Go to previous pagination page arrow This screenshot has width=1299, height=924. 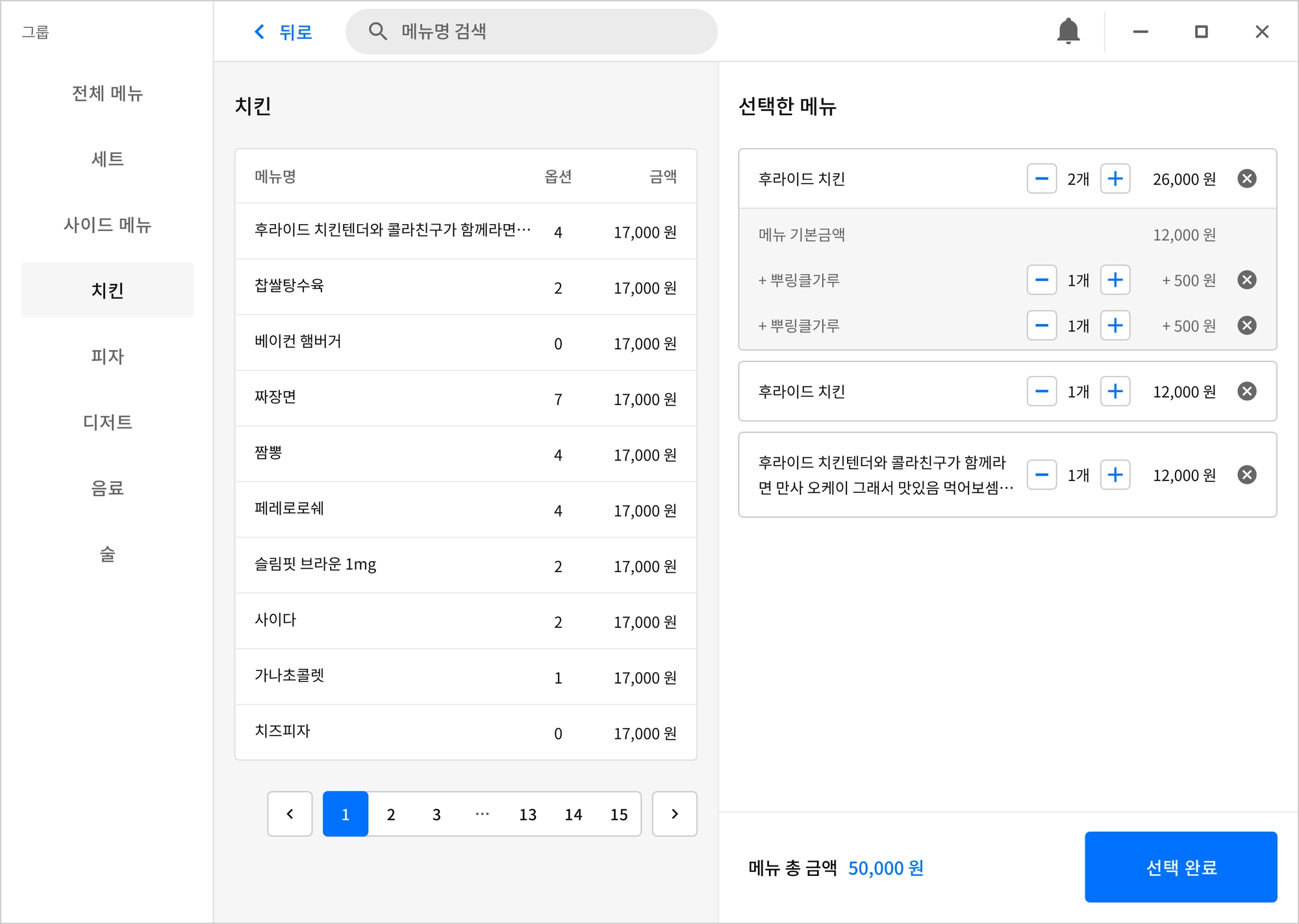tap(290, 814)
